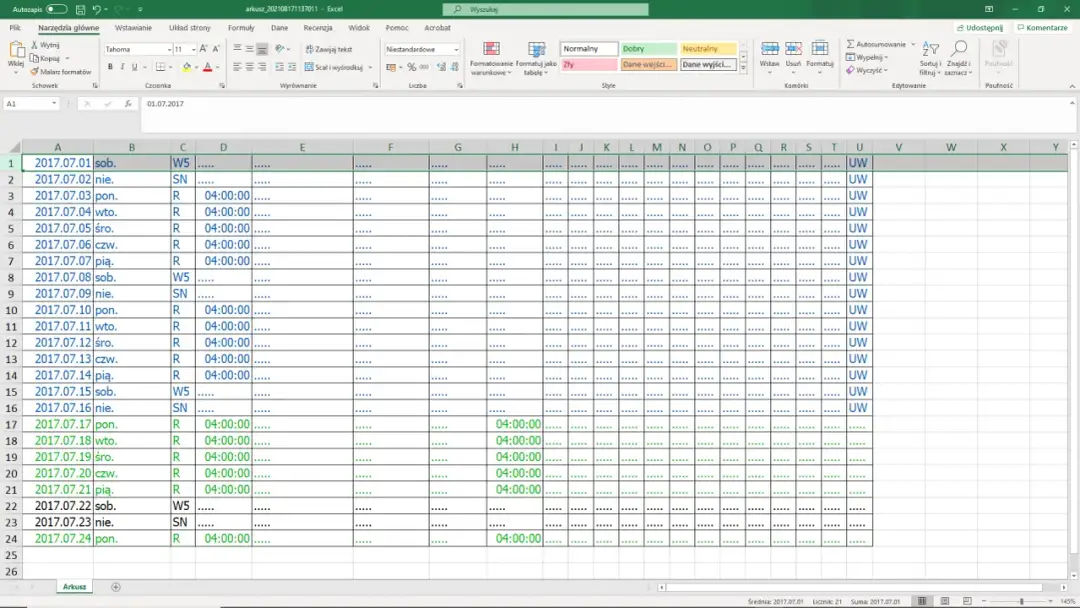Click the Malarz formatów format painter
Image resolution: width=1080 pixels, height=608 pixels.
pyautogui.click(x=62, y=72)
